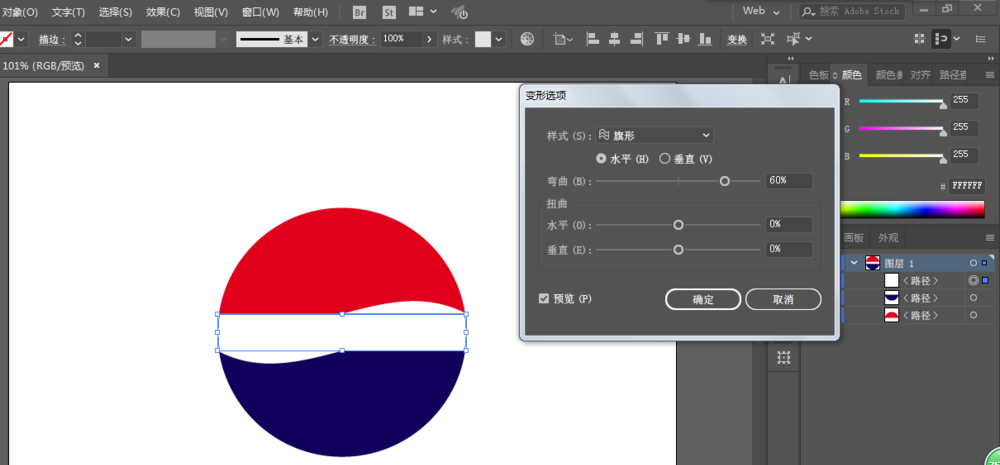1000x465 pixels.
Task: Open the fill swatch dropdown arrow
Action: click(x=22, y=40)
